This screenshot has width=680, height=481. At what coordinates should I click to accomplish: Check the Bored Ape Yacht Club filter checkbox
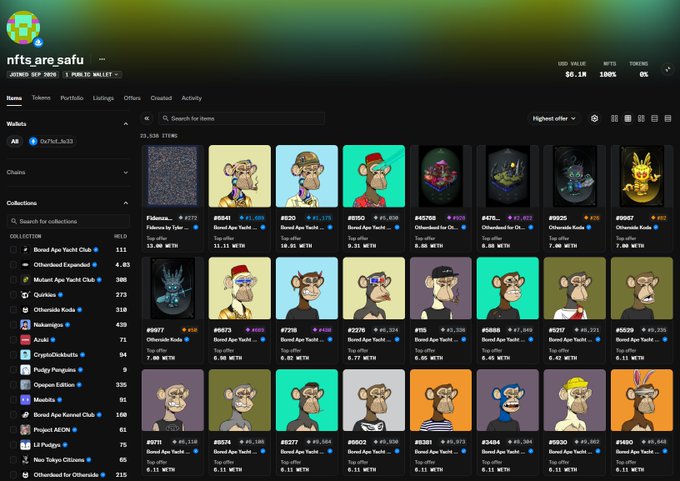(13, 250)
